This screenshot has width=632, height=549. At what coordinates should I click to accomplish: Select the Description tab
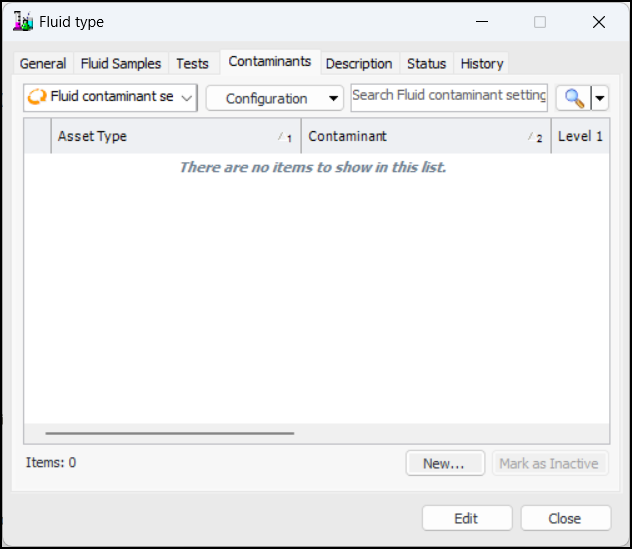[x=359, y=63]
